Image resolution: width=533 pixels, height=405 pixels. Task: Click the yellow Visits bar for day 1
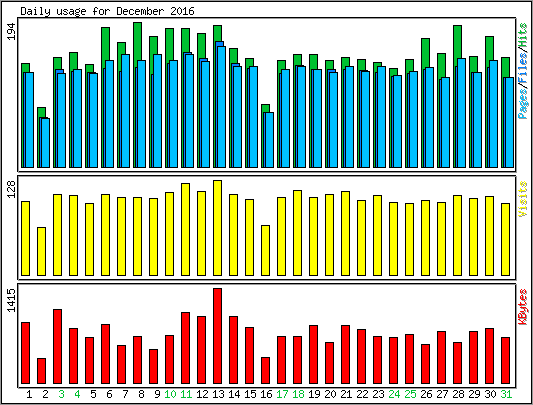point(25,238)
